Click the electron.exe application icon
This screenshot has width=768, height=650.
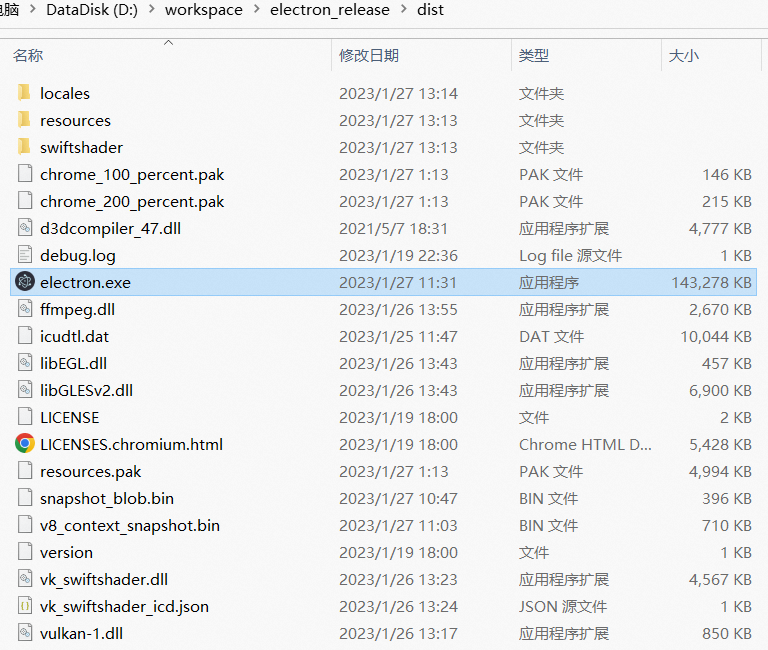click(x=25, y=282)
